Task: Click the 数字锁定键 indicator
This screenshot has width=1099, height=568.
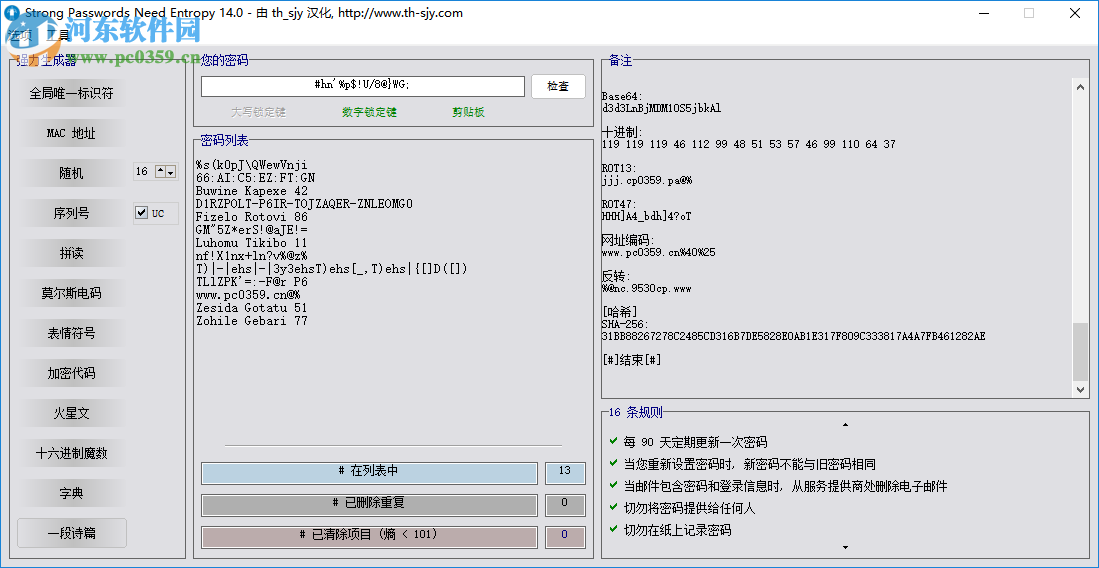Action: [369, 112]
